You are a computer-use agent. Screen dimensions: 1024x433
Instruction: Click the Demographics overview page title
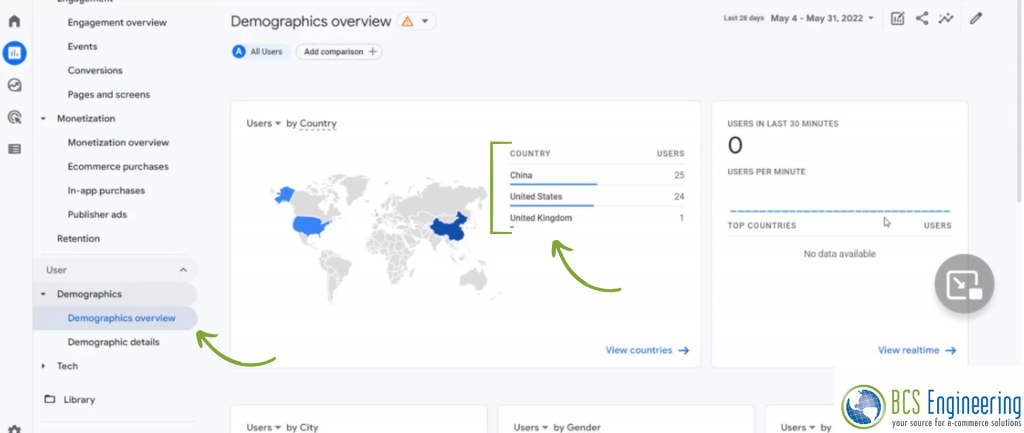click(x=310, y=22)
